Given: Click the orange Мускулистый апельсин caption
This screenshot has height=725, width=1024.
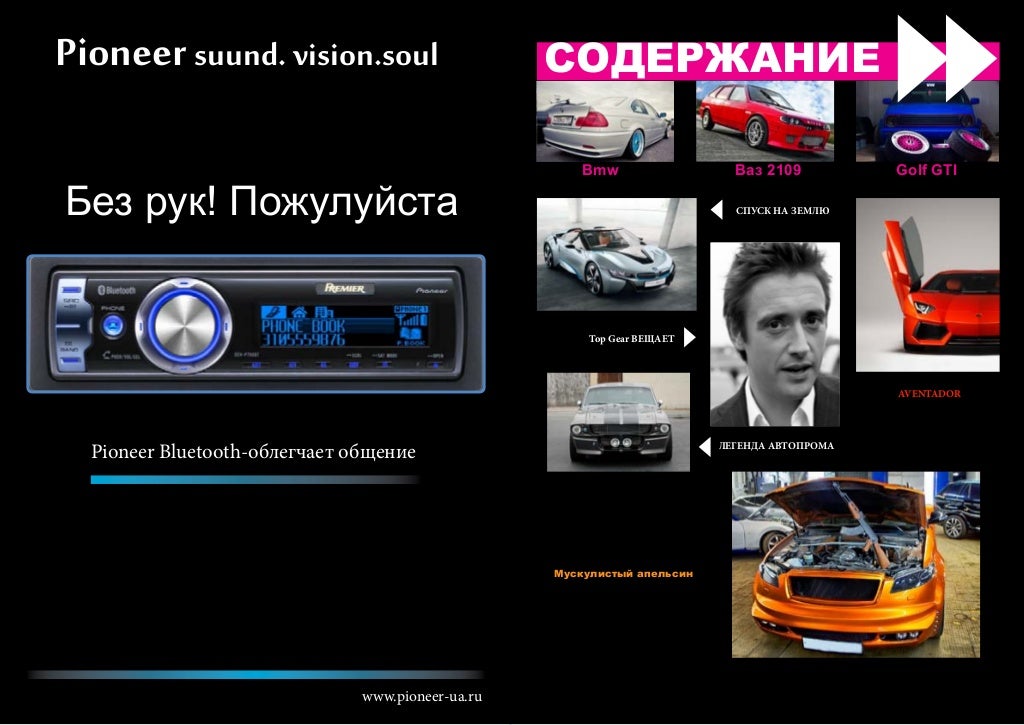Looking at the screenshot, I should coord(623,573).
